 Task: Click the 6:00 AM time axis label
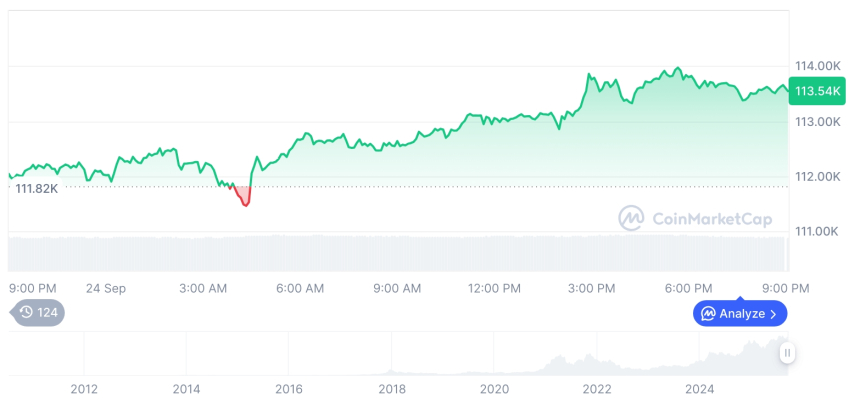tap(300, 288)
